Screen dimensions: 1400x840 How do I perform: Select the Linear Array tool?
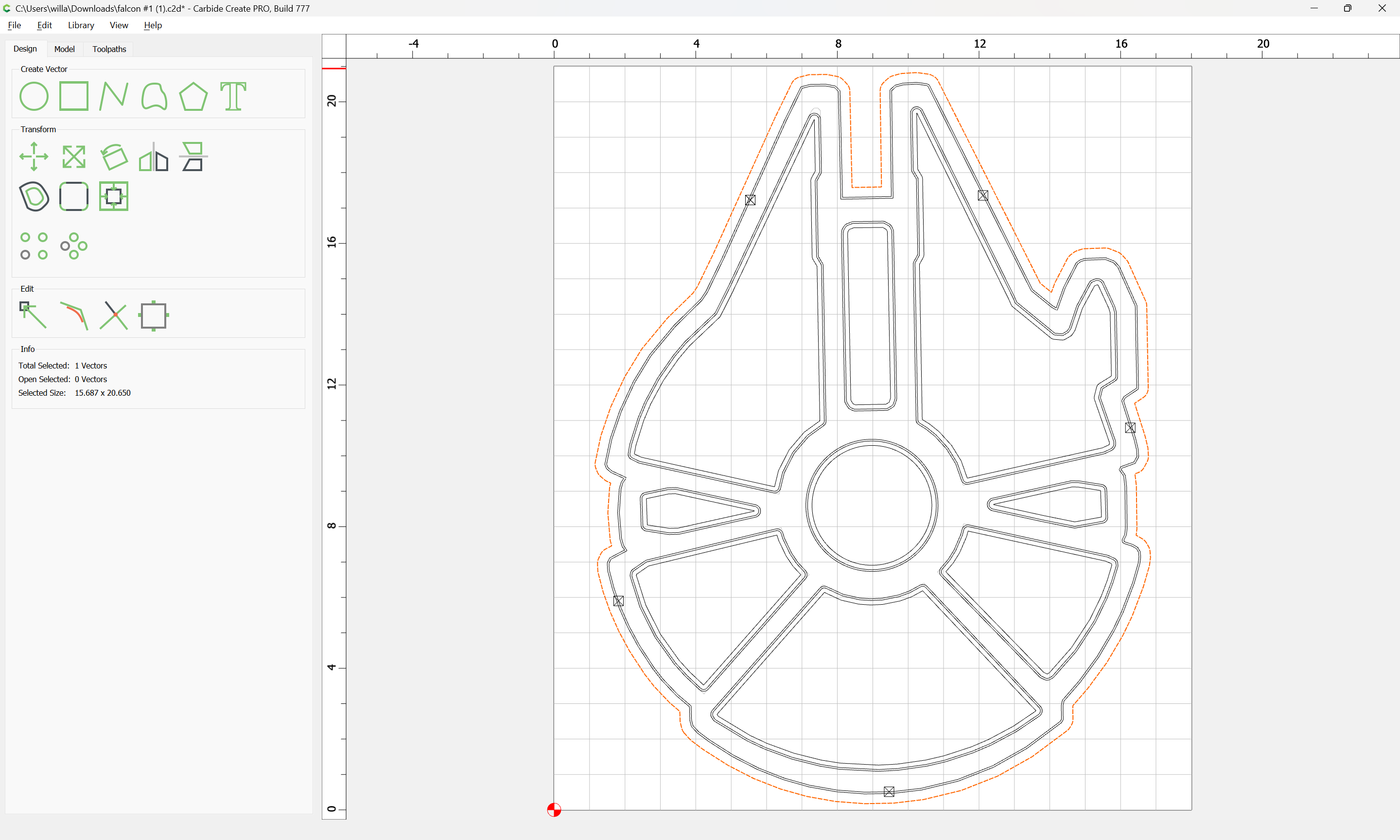click(x=34, y=245)
